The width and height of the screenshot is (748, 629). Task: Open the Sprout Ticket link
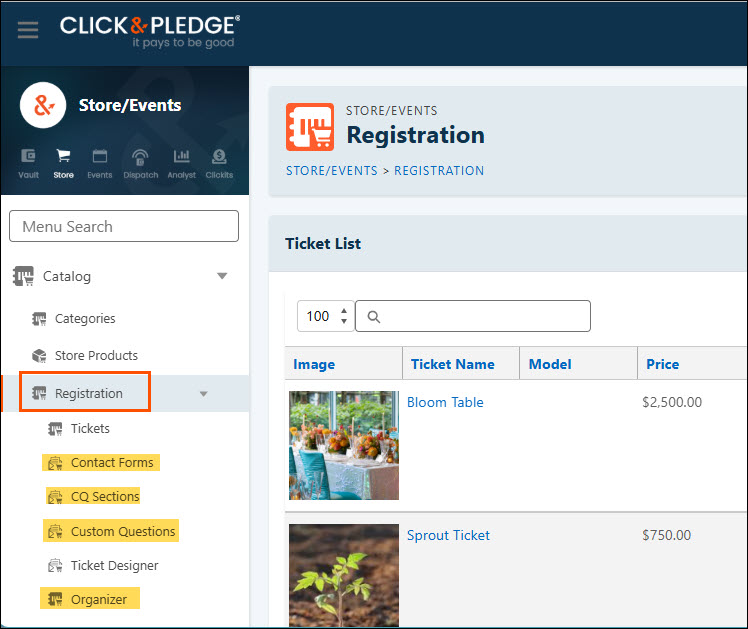click(448, 536)
